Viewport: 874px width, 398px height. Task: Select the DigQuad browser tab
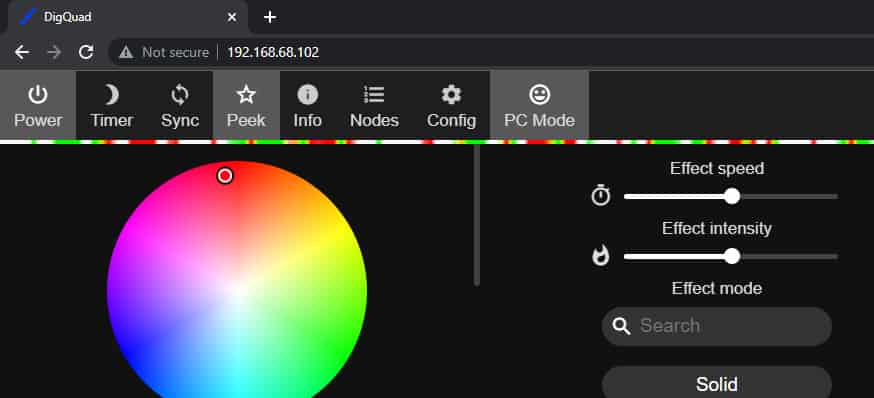[x=127, y=17]
